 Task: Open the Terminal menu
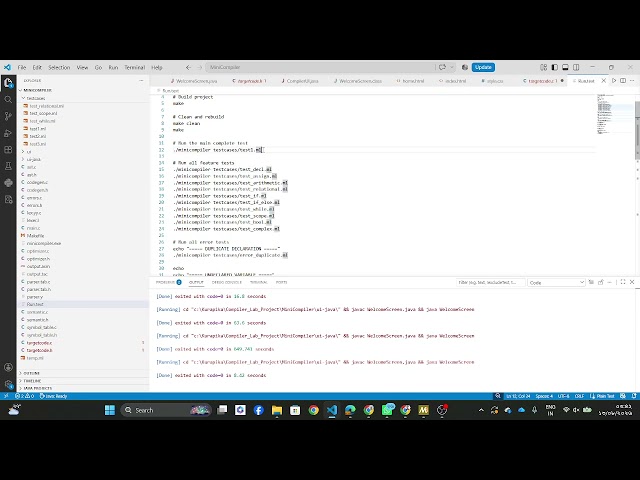135,67
